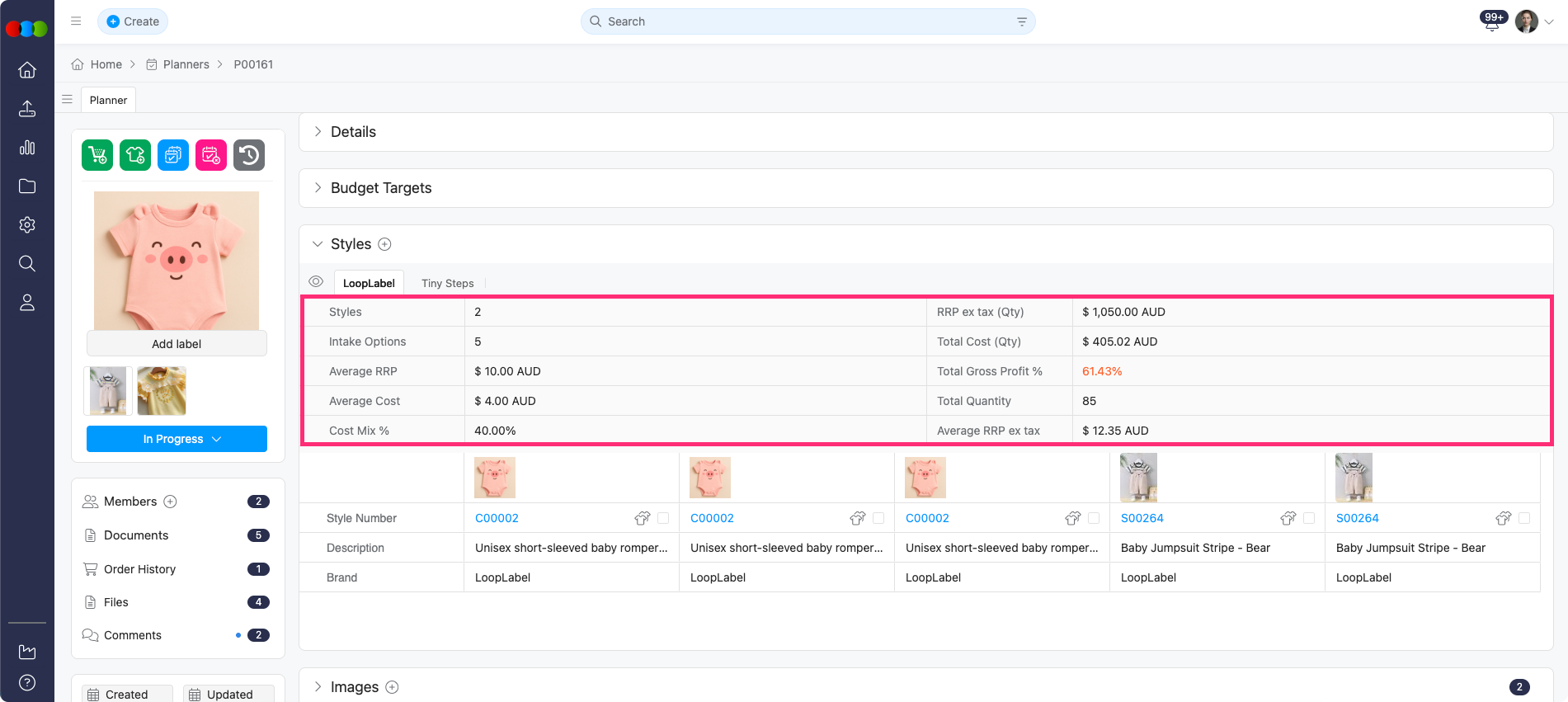
Task: Click the gray history clock icon
Action: point(249,155)
